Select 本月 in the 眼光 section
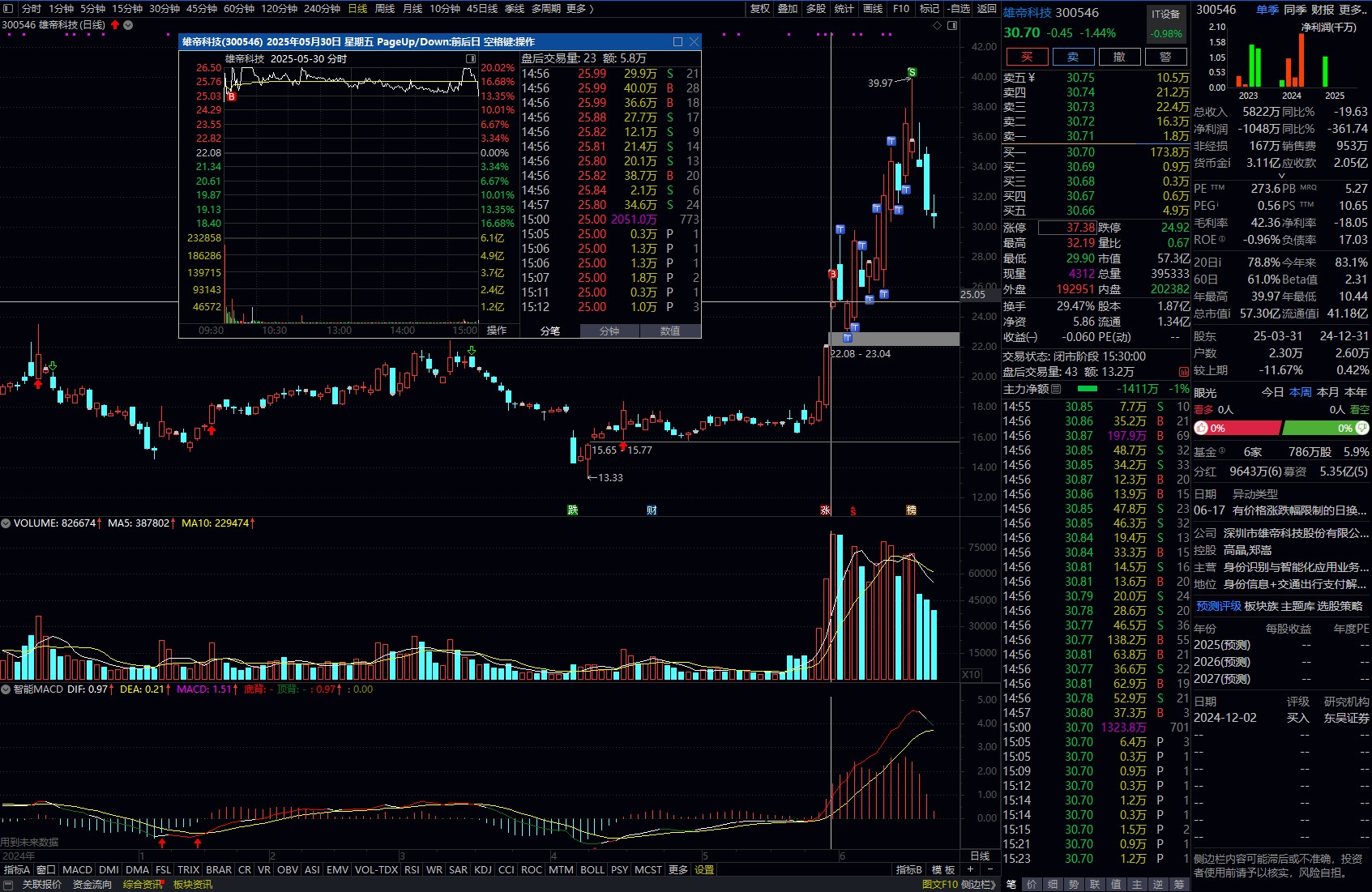 coord(1328,392)
